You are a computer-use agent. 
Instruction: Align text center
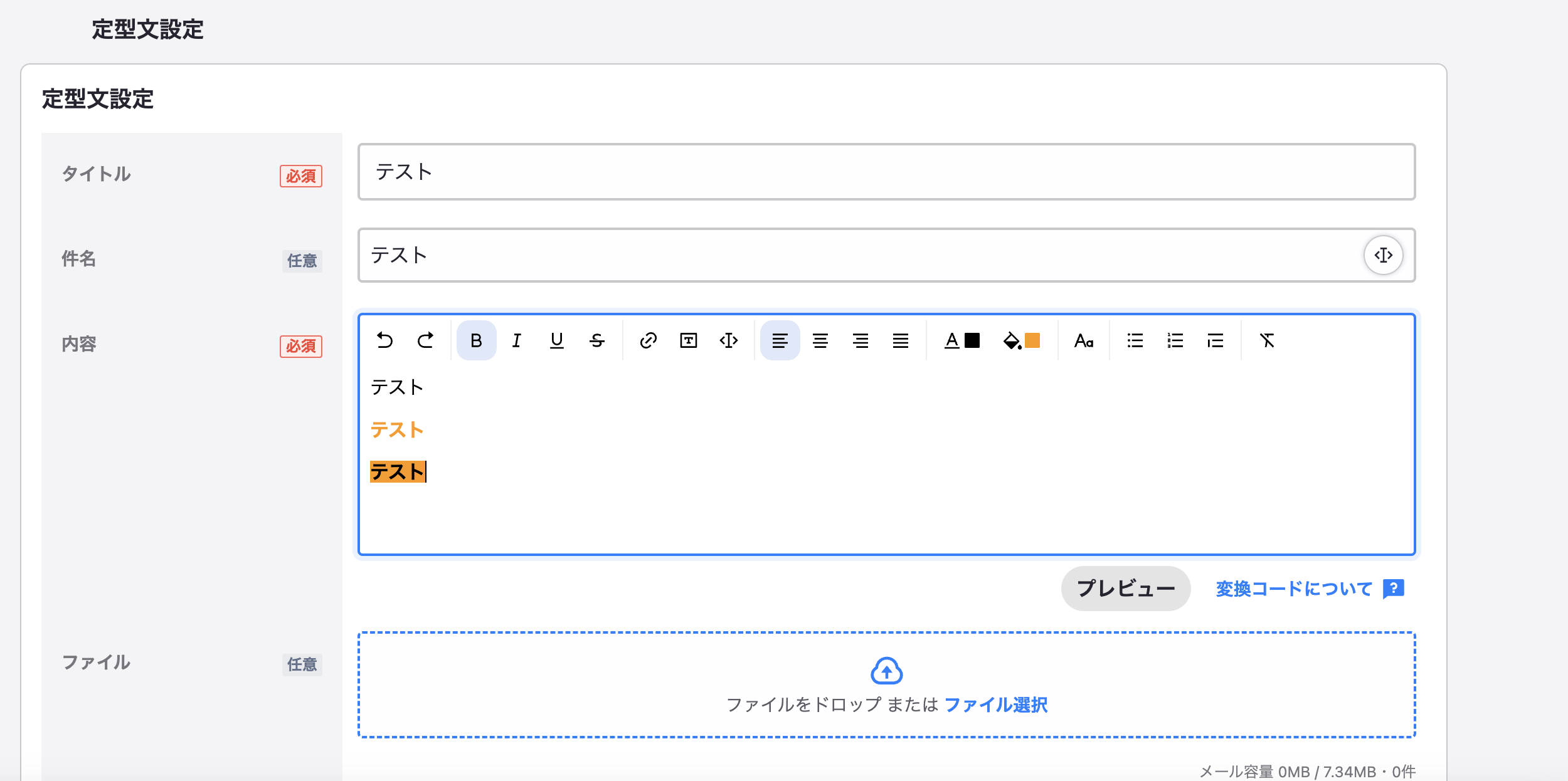tap(820, 340)
